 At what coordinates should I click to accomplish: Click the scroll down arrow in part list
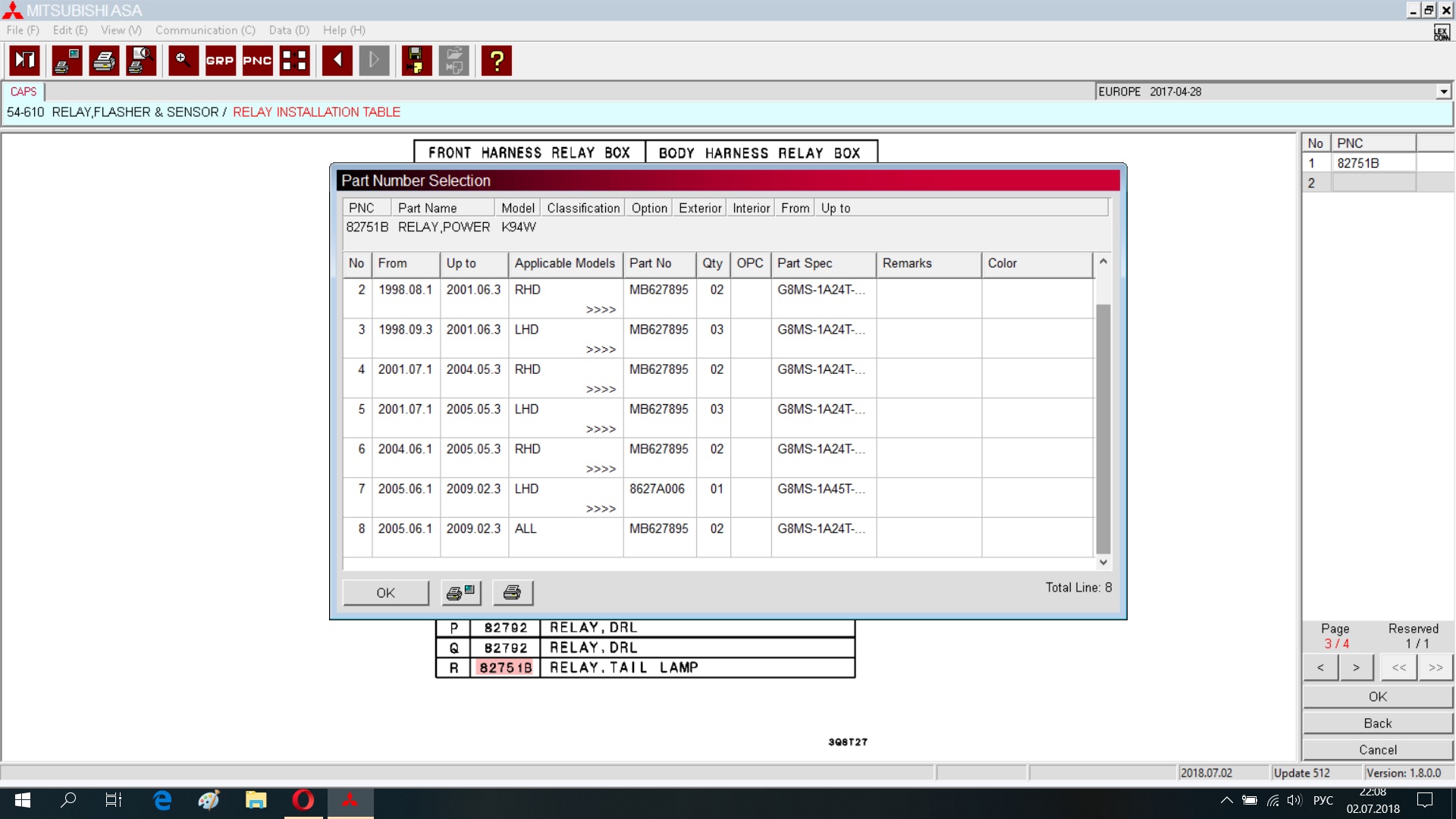coord(1103,562)
